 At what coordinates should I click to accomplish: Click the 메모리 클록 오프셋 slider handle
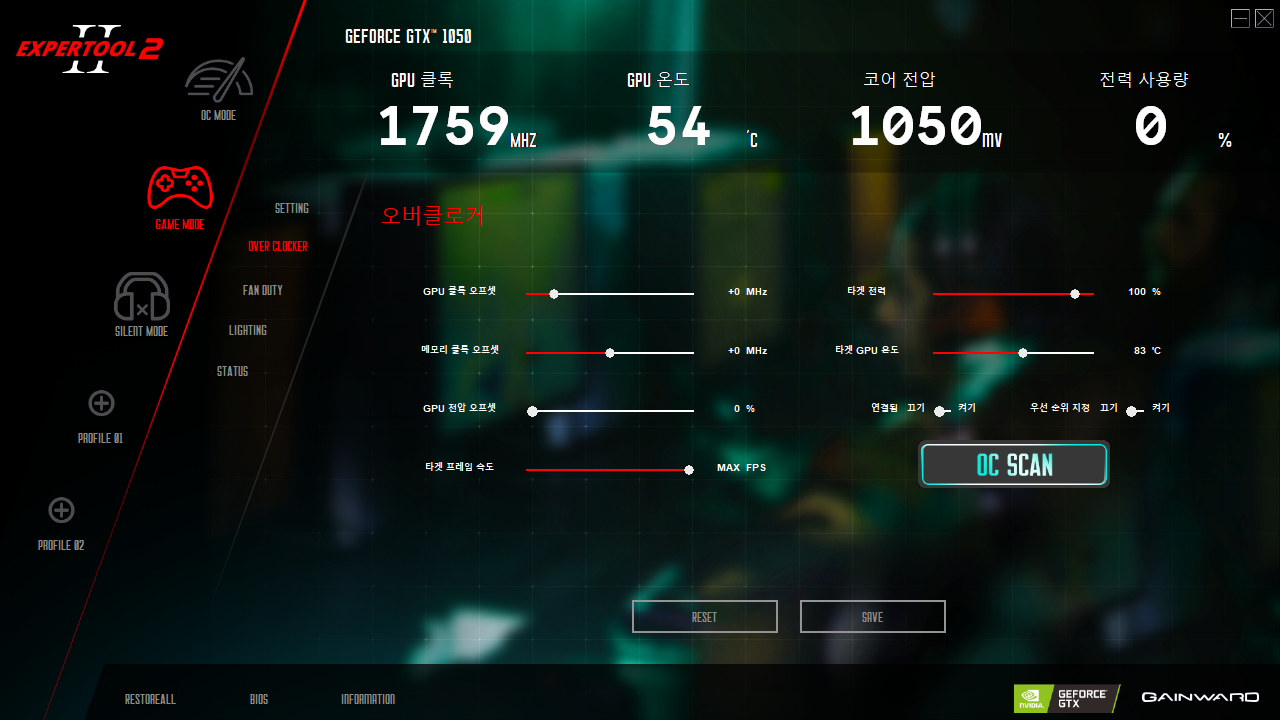(610, 353)
